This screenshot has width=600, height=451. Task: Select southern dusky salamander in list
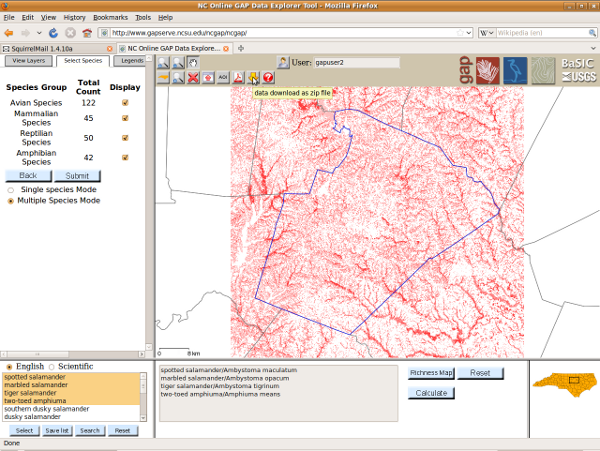pyautogui.click(x=71, y=409)
